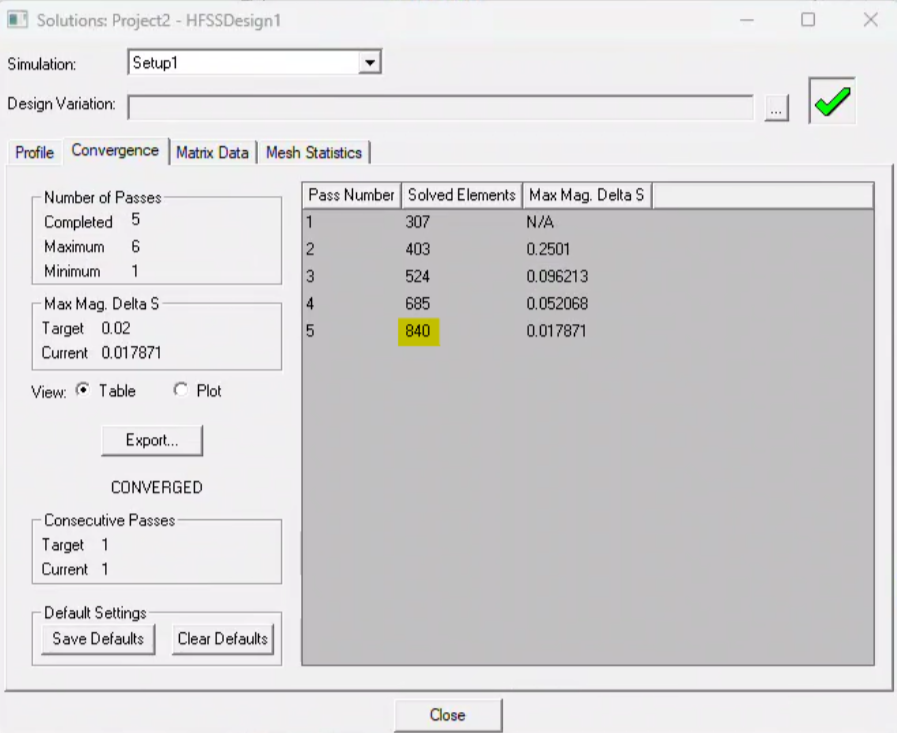Open the Mesh Statistics tab
The width and height of the screenshot is (897, 733).
coord(314,153)
